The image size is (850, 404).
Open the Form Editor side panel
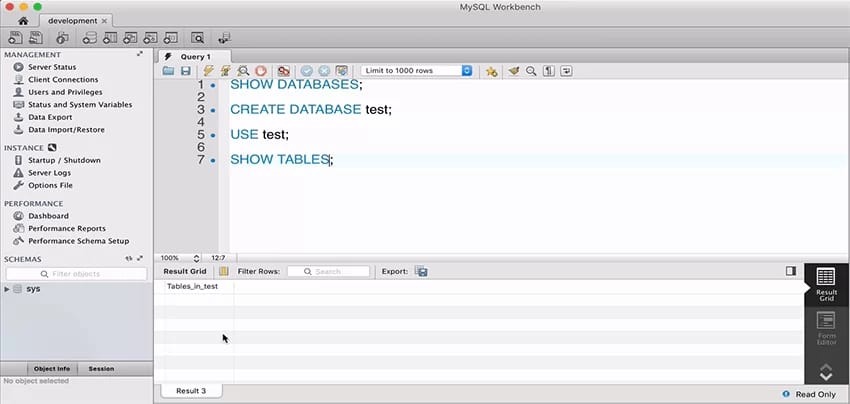tap(826, 327)
